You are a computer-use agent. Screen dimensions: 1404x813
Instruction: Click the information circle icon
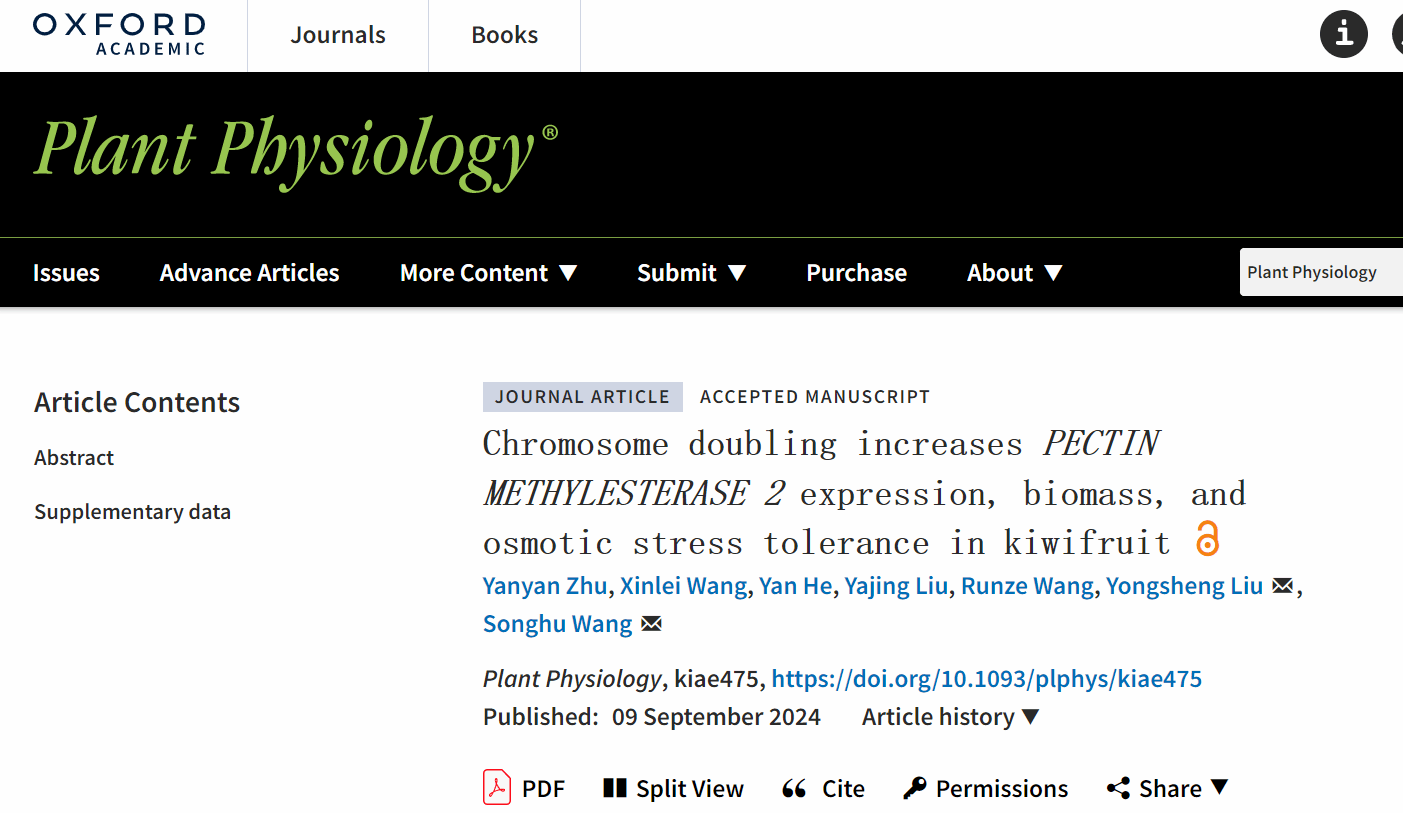[x=1343, y=35]
